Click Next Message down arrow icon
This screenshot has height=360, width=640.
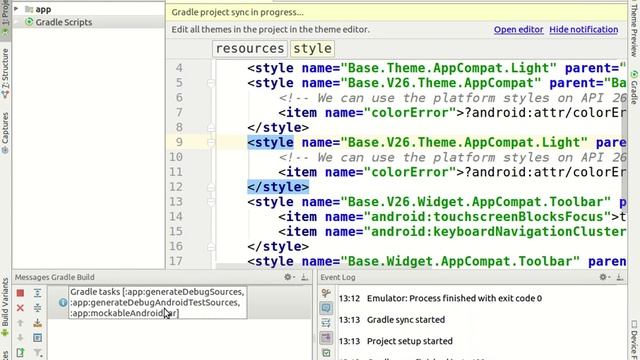coord(20,338)
